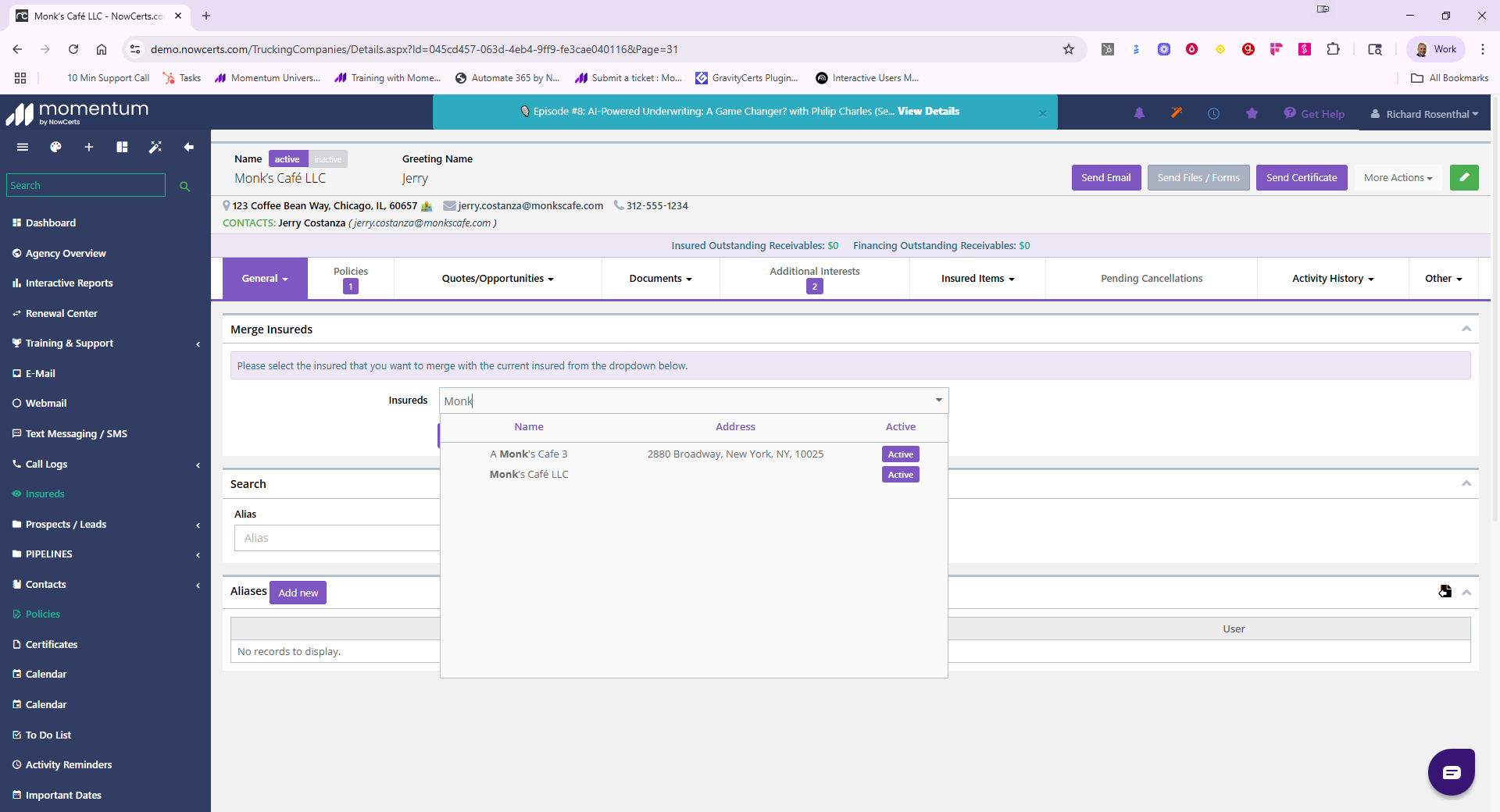Open Certificates in sidebar
The width and height of the screenshot is (1500, 812).
pos(51,645)
